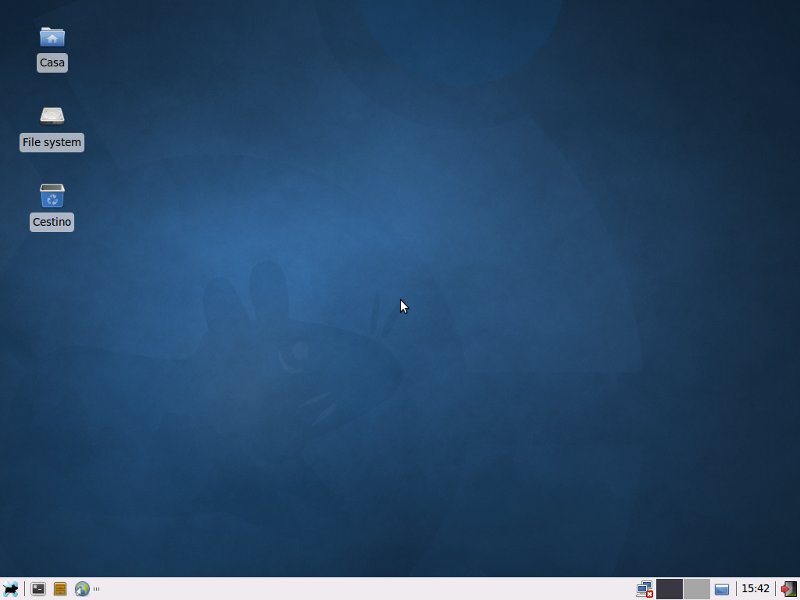
Task: Click the Cestino label text
Action: (52, 222)
